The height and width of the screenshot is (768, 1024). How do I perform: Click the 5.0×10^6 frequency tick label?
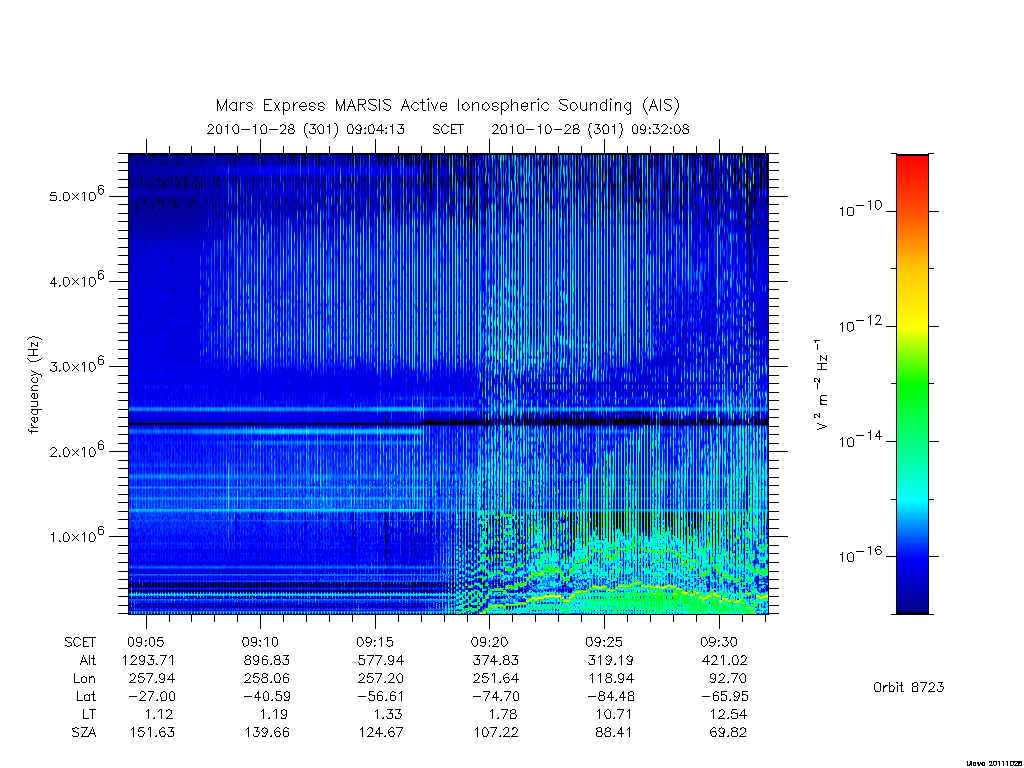click(x=76, y=194)
